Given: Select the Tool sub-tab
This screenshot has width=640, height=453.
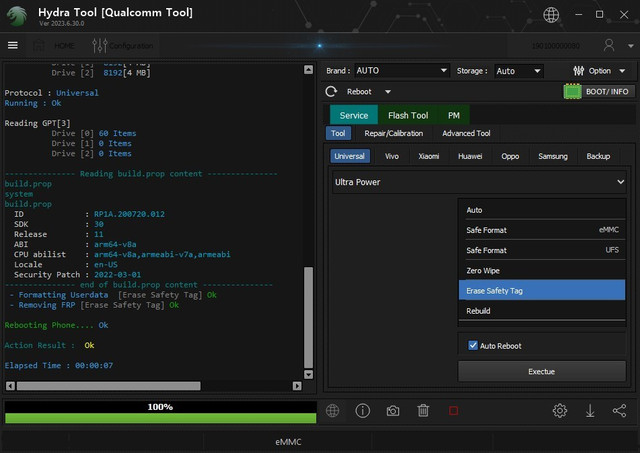Looking at the screenshot, I should [338, 133].
